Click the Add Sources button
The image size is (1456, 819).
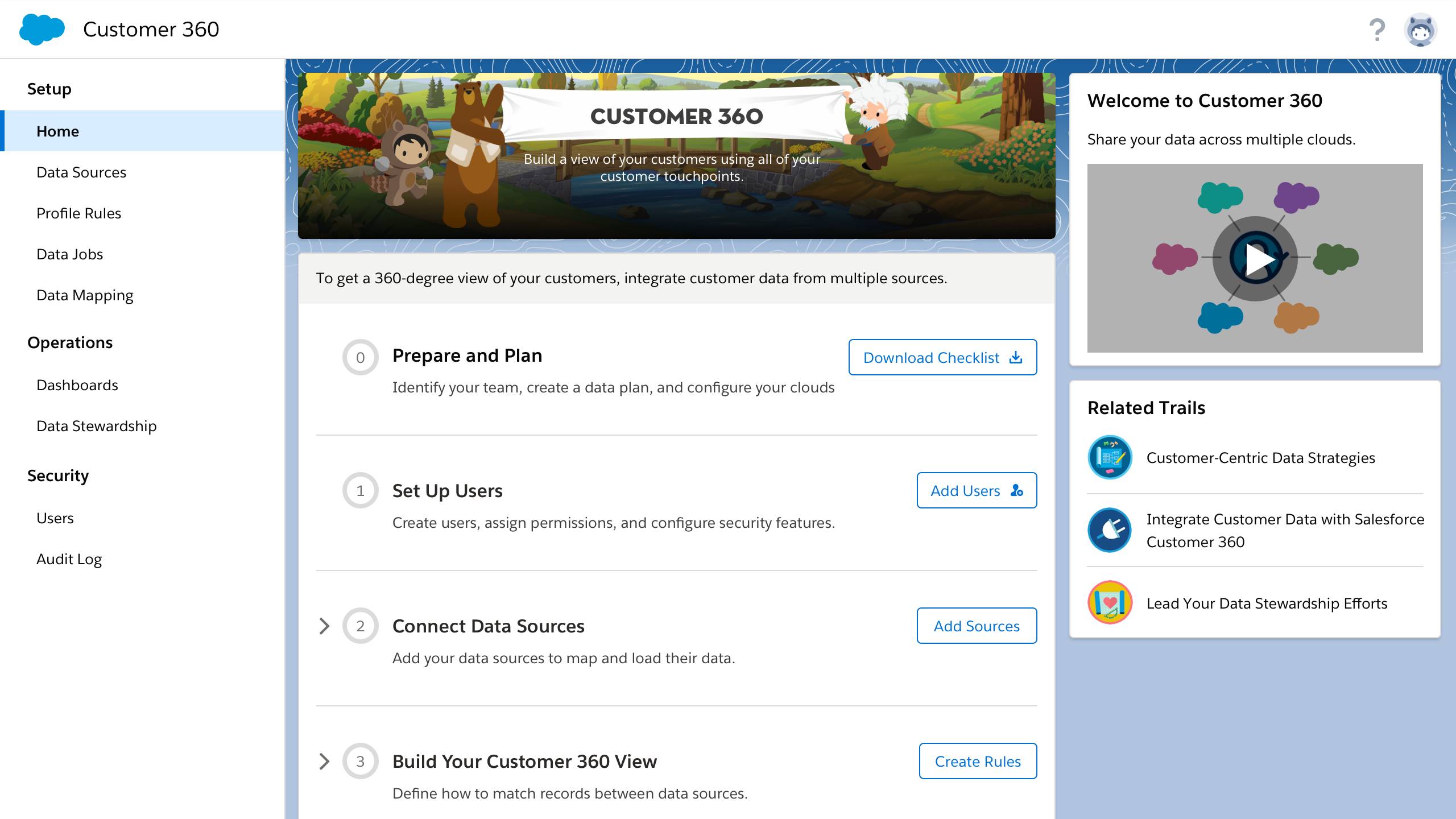tap(977, 626)
